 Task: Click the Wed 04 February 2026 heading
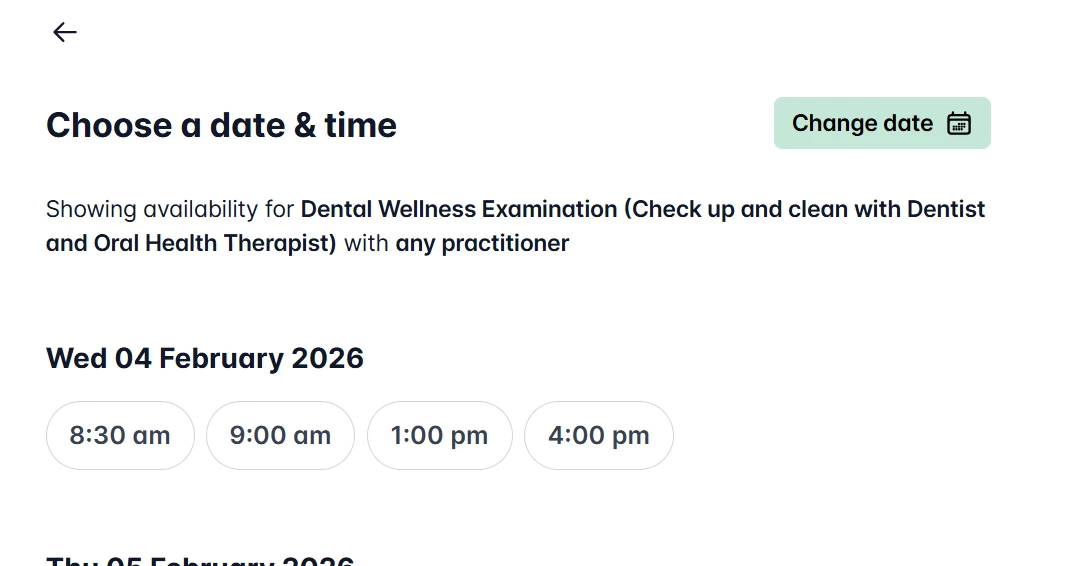tap(205, 358)
